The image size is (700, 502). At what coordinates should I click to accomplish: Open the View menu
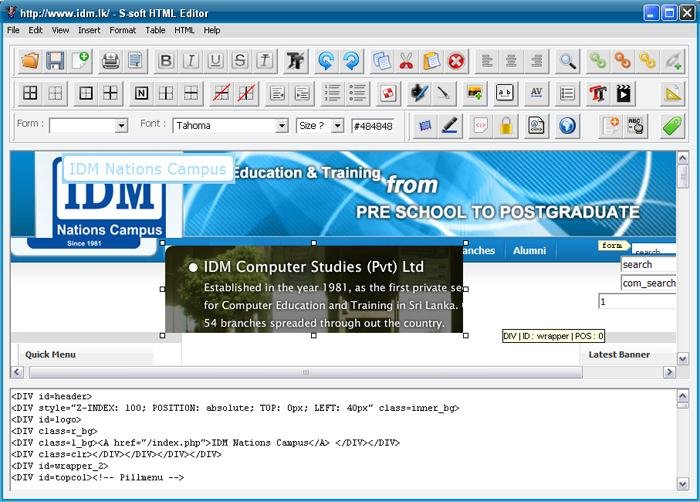pyautogui.click(x=60, y=30)
